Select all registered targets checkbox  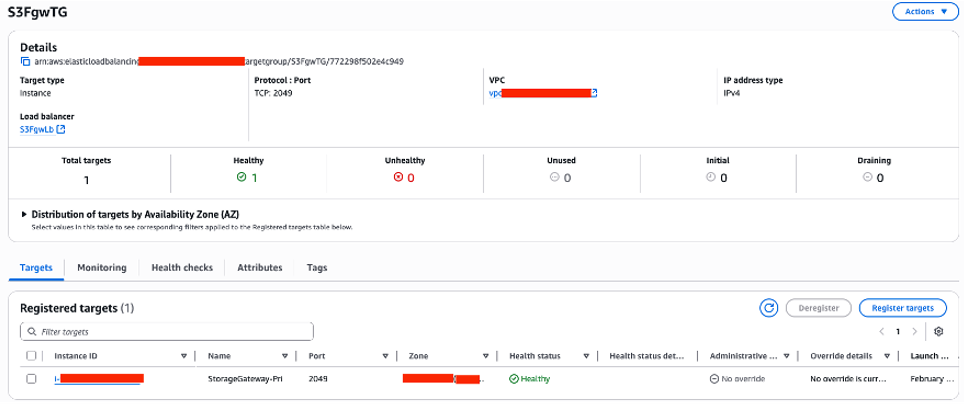(x=32, y=355)
